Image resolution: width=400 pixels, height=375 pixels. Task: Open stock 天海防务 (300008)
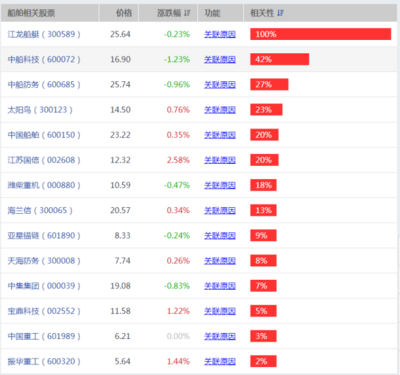44,260
